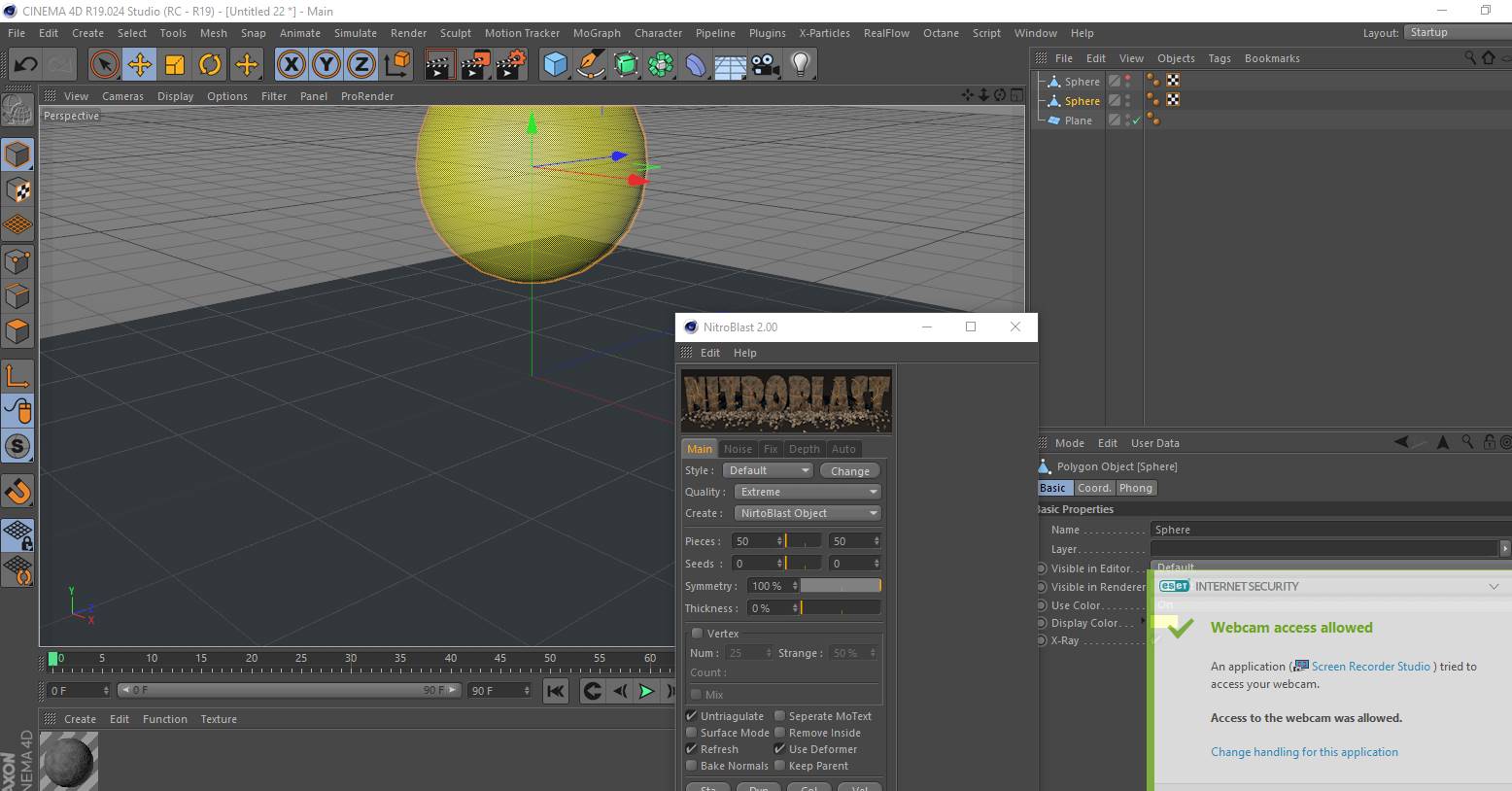The width and height of the screenshot is (1512, 791).
Task: Click the Enable Axis L-shaped icon
Action: (17, 375)
